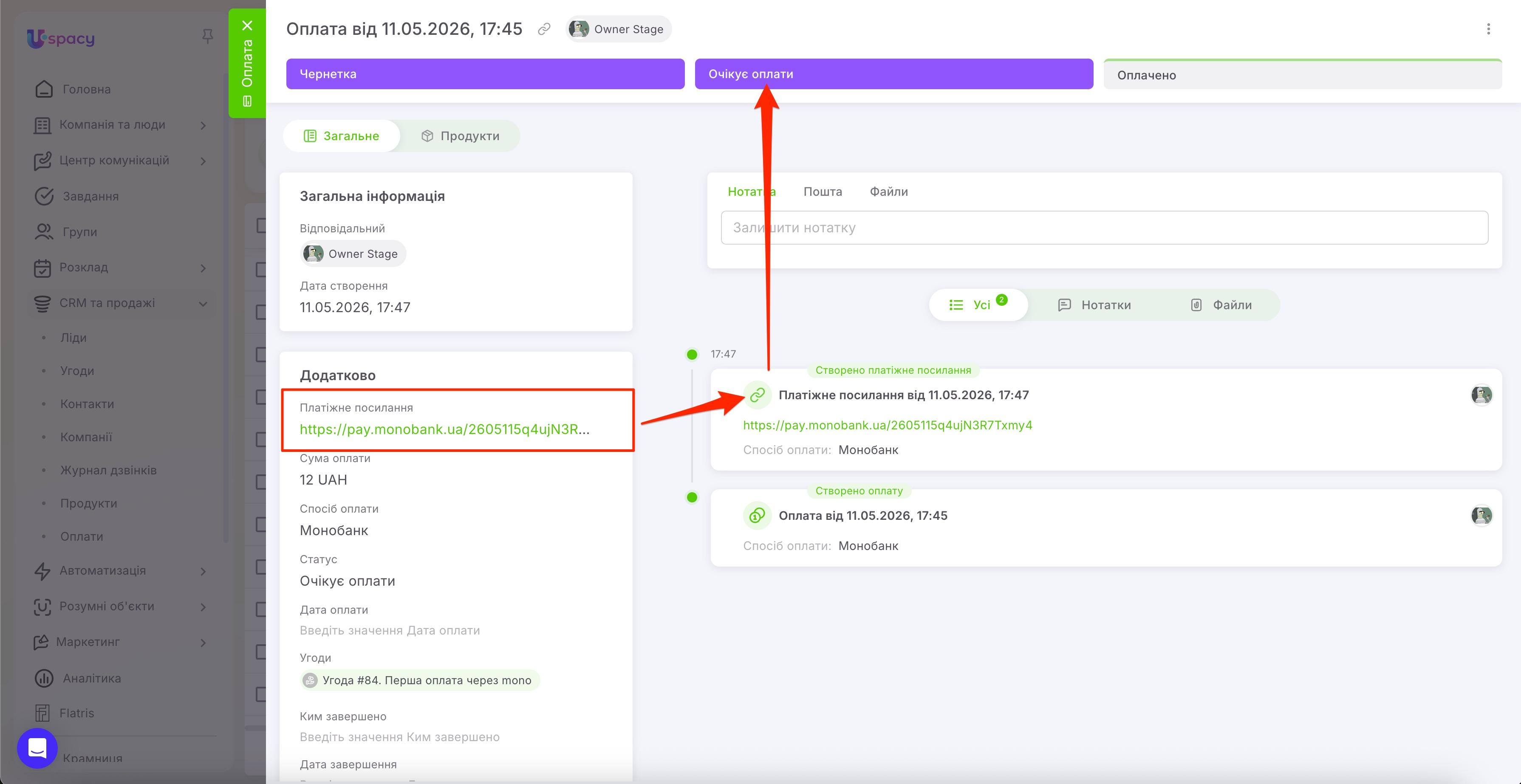Click the Ким завершено input field
This screenshot has height=784, width=1521.
[400, 737]
